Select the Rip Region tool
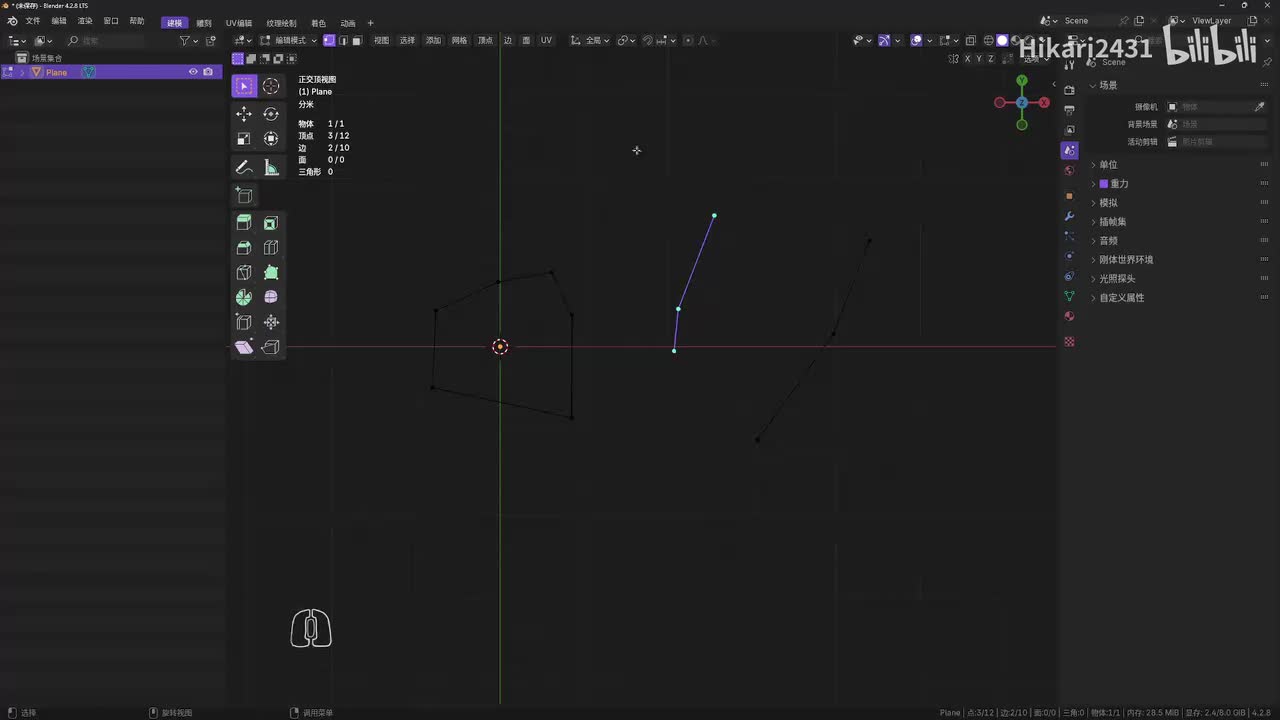Screen dimensions: 1280x720 271,347
